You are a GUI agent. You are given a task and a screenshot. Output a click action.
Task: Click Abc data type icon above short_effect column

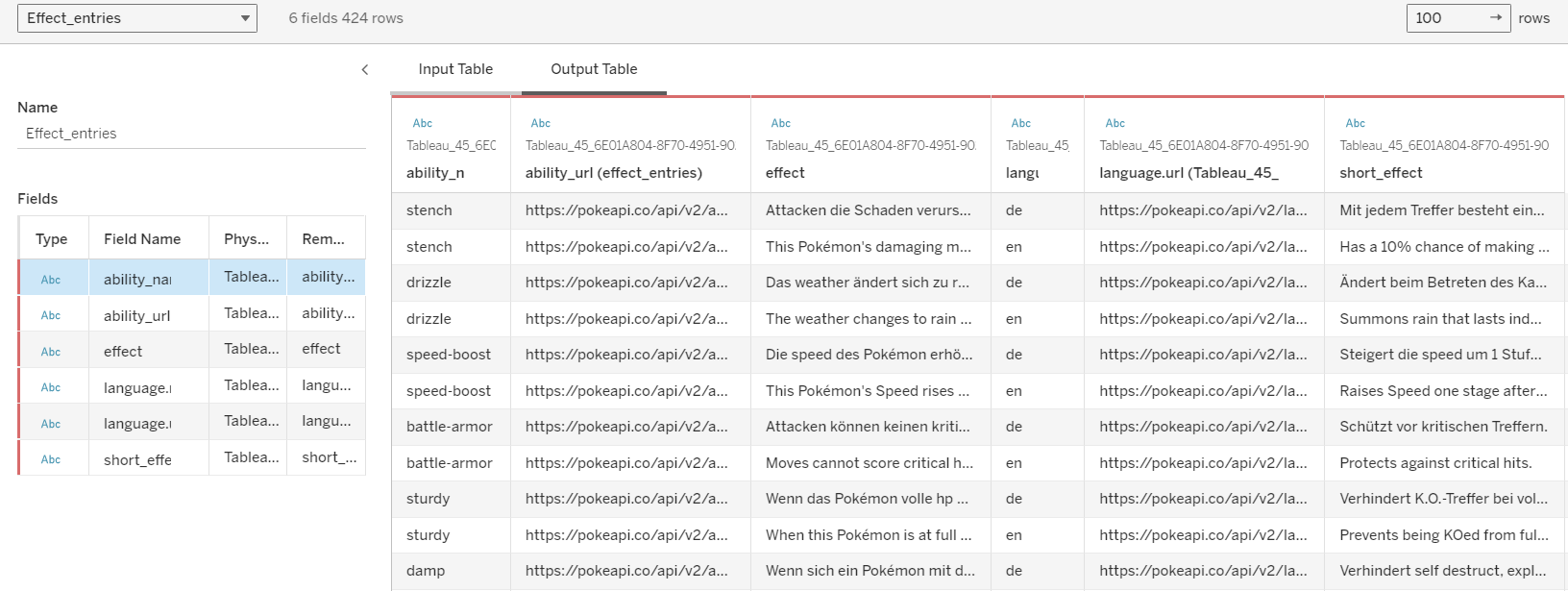click(x=1355, y=123)
